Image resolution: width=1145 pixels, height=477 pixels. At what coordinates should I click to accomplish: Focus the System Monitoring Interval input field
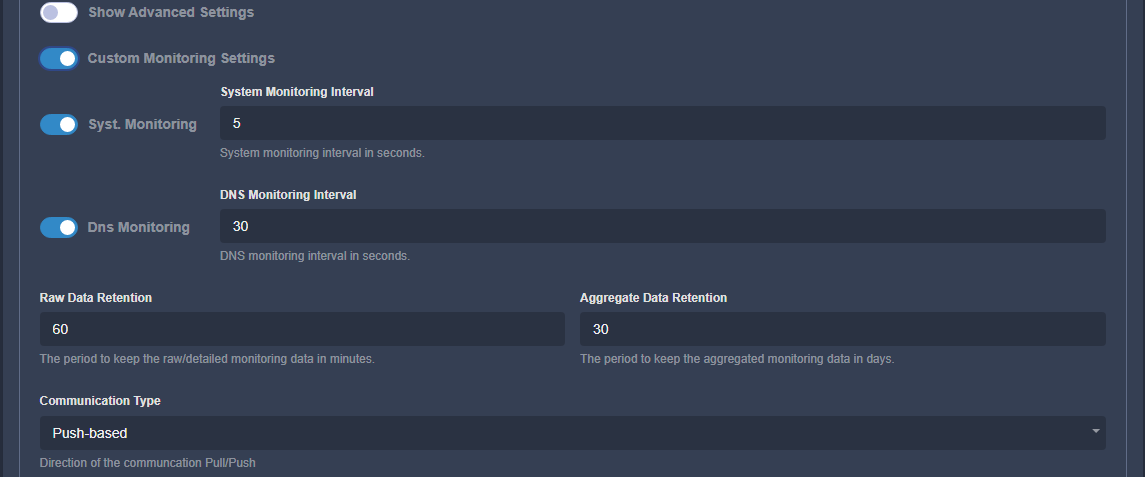click(x=662, y=123)
